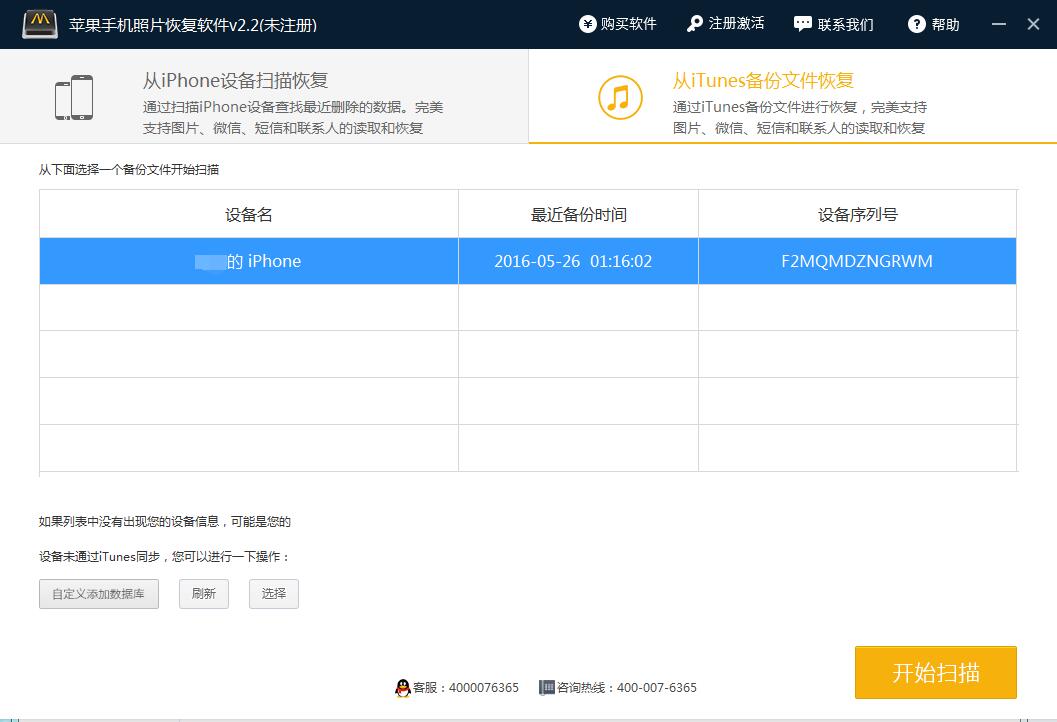Screen dimensions: 1057x722
Task: Click serial number F2MQMDZNGRWM
Action: click(857, 261)
